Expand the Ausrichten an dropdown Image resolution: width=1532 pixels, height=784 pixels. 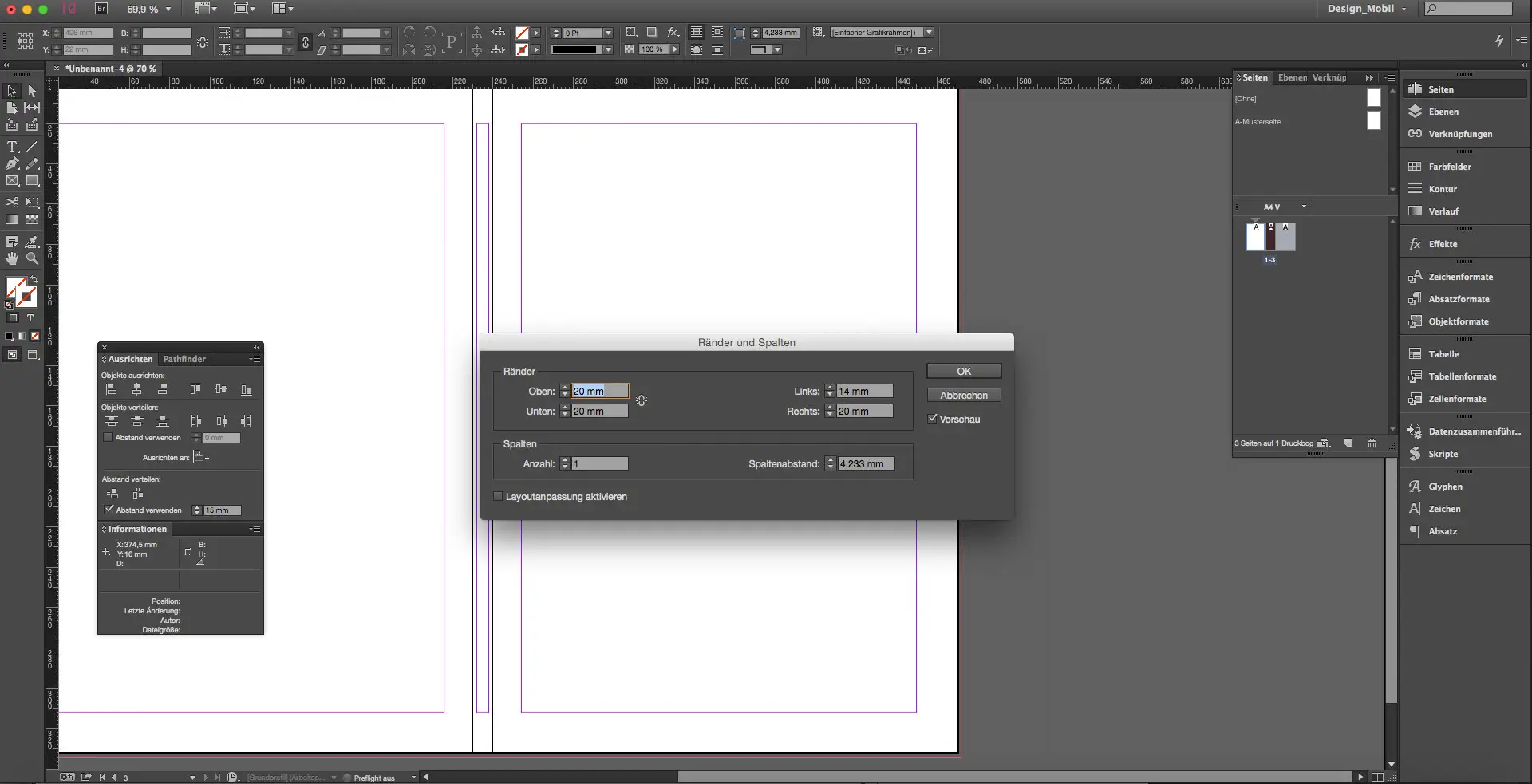(202, 458)
